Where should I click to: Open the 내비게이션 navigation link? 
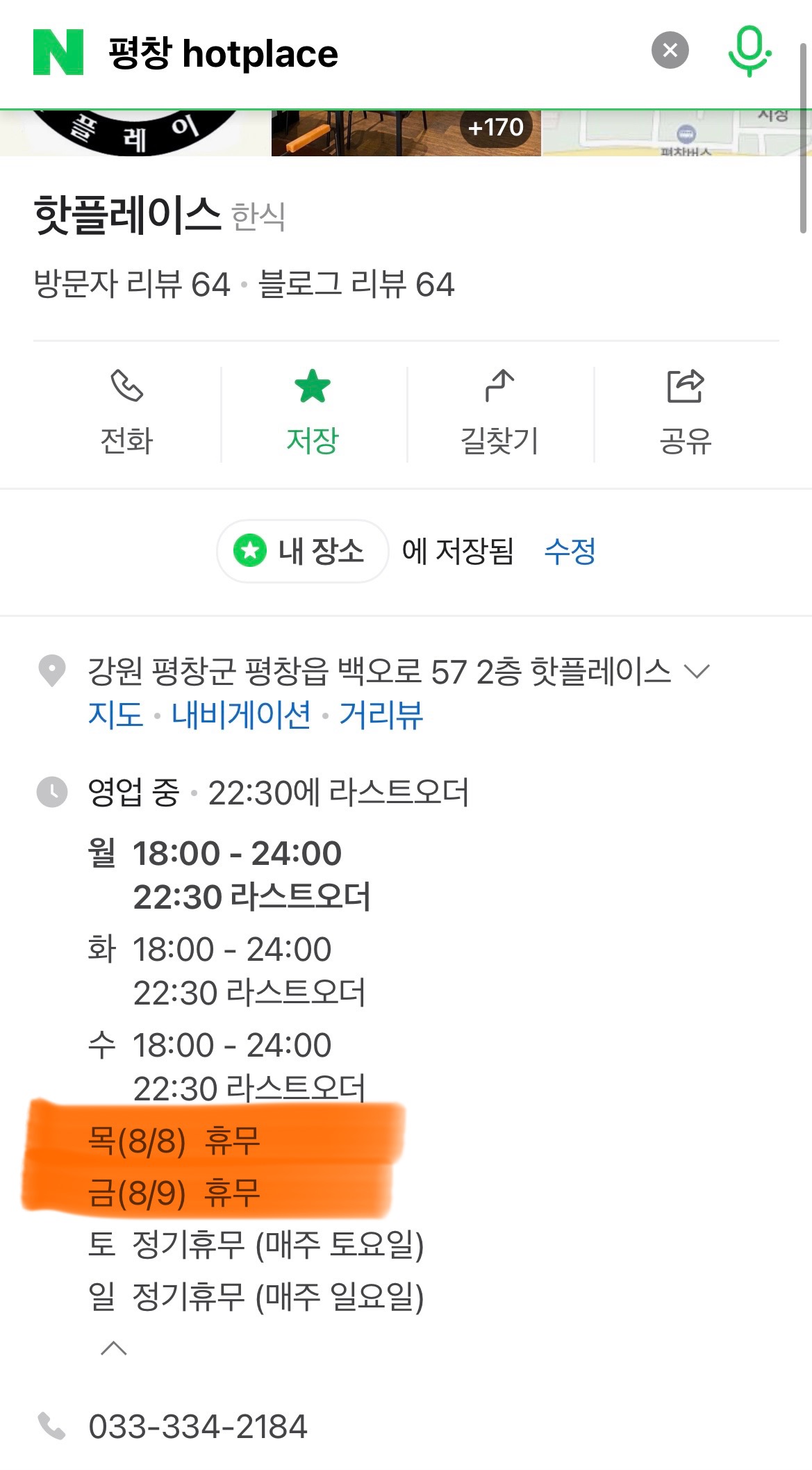pos(241,715)
